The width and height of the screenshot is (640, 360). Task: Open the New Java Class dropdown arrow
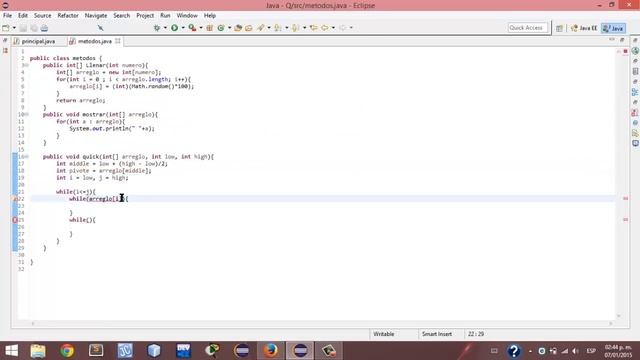(x=229, y=28)
